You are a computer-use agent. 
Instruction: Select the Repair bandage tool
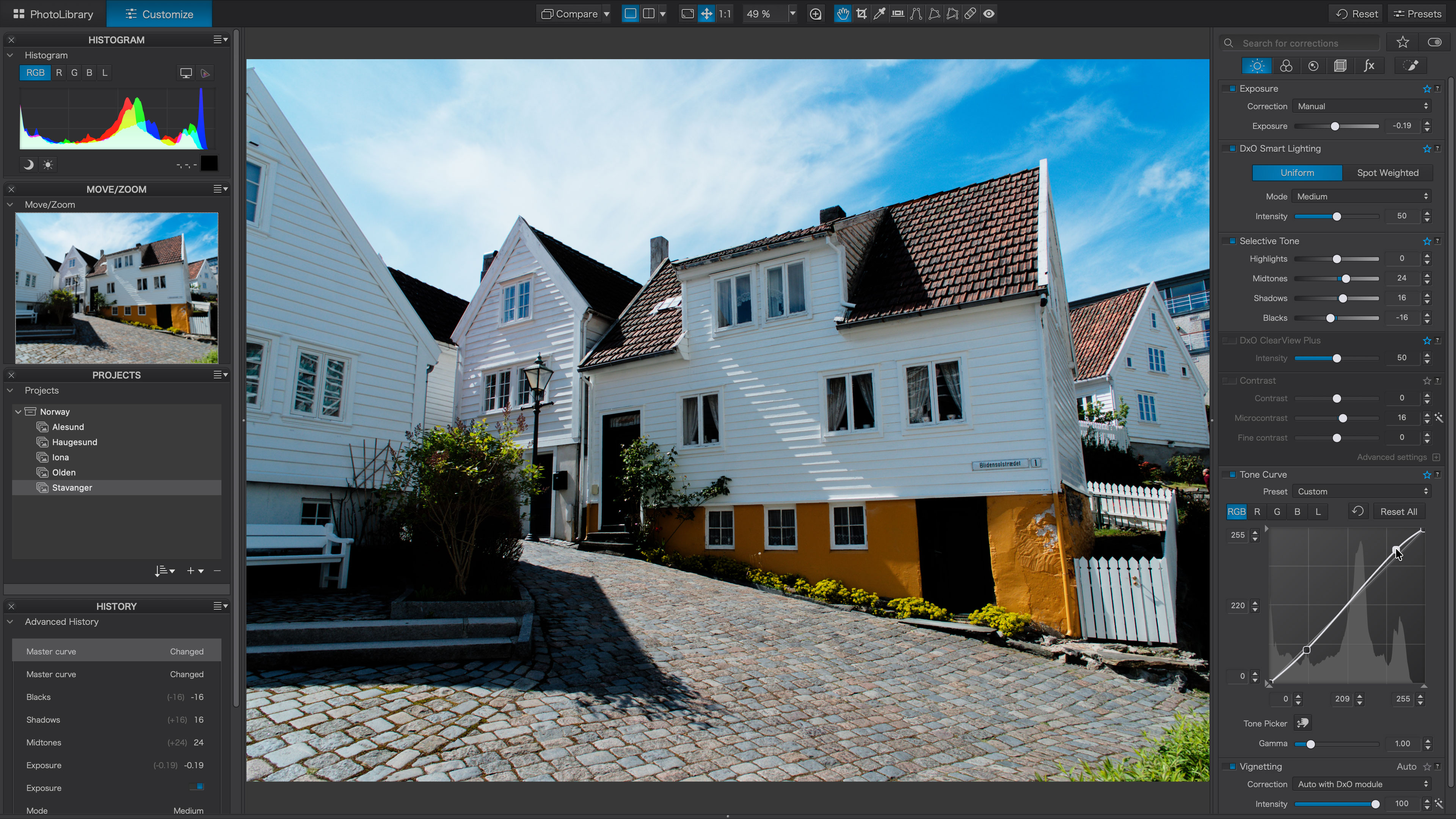tap(970, 14)
